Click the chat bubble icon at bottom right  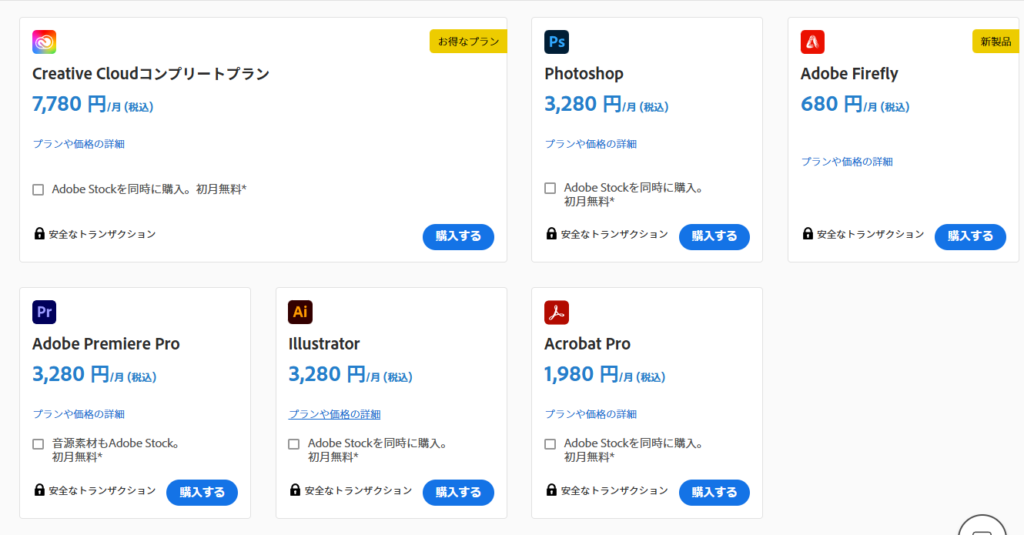(981, 527)
